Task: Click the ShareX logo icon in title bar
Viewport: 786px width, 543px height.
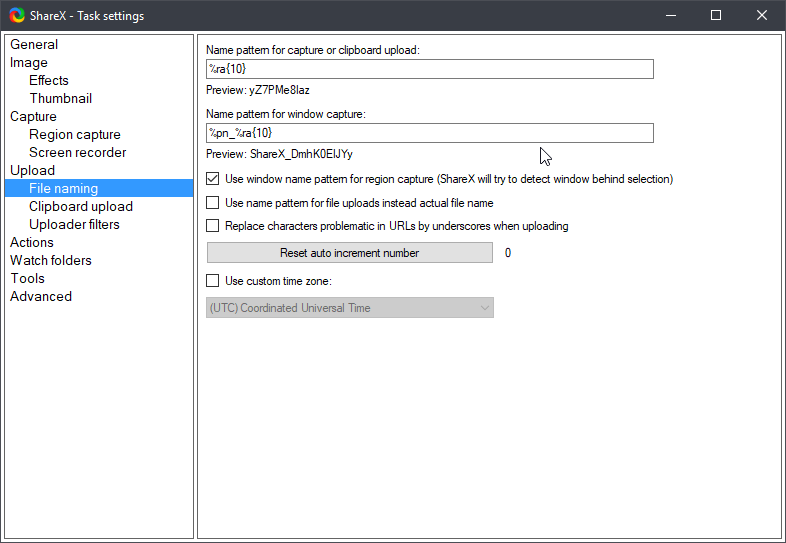Action: pyautogui.click(x=17, y=16)
